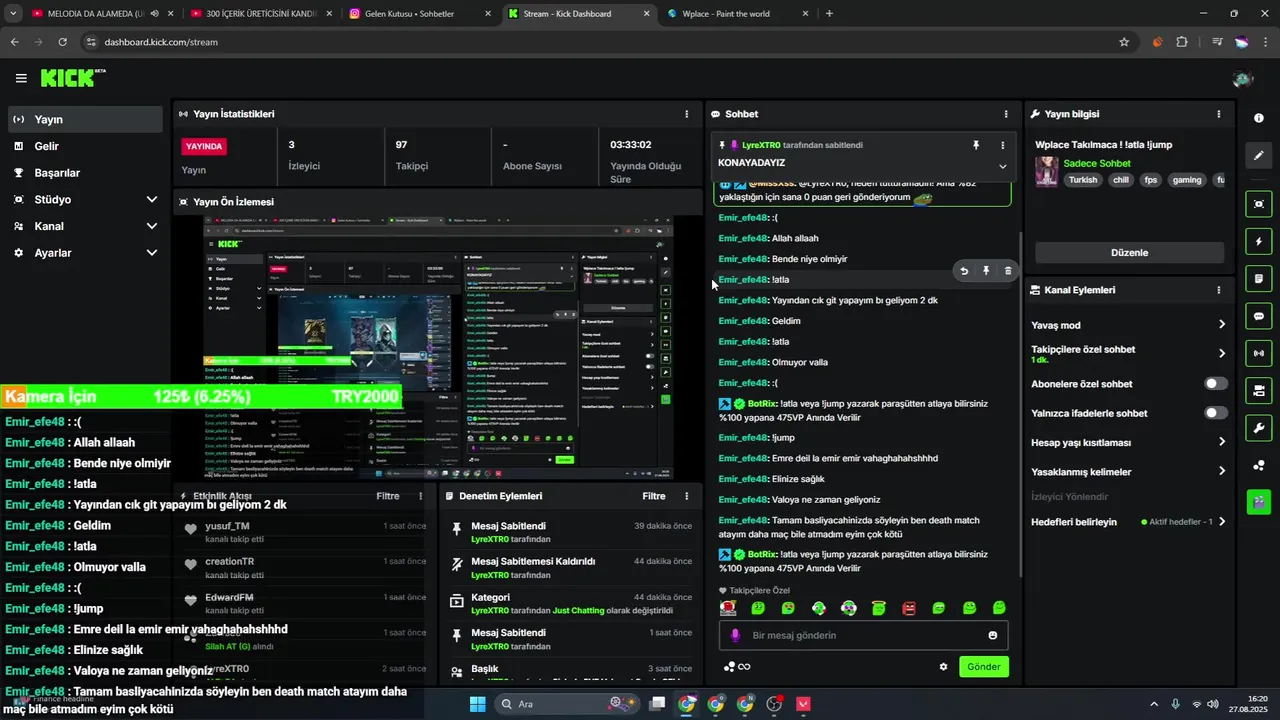Click the three-dots cluster icon in right rail
This screenshot has height=720, width=1280.
coord(1258,465)
